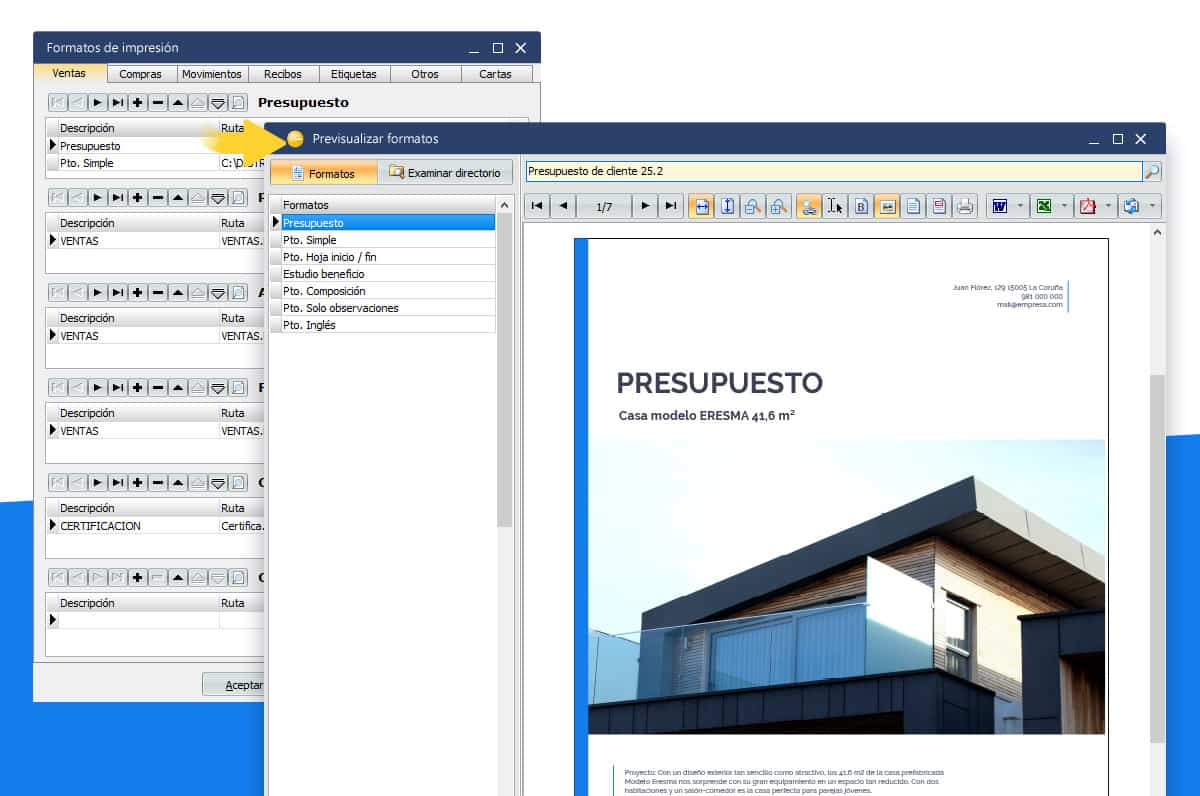Expand the PDF export options arrow
The height and width of the screenshot is (796, 1200).
tap(1108, 207)
